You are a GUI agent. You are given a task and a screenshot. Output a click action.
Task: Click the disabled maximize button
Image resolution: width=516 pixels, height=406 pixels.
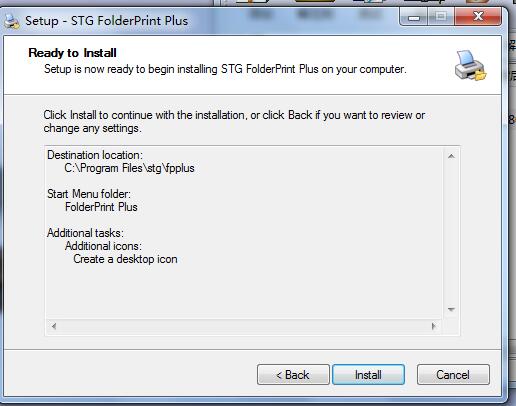click(x=441, y=17)
